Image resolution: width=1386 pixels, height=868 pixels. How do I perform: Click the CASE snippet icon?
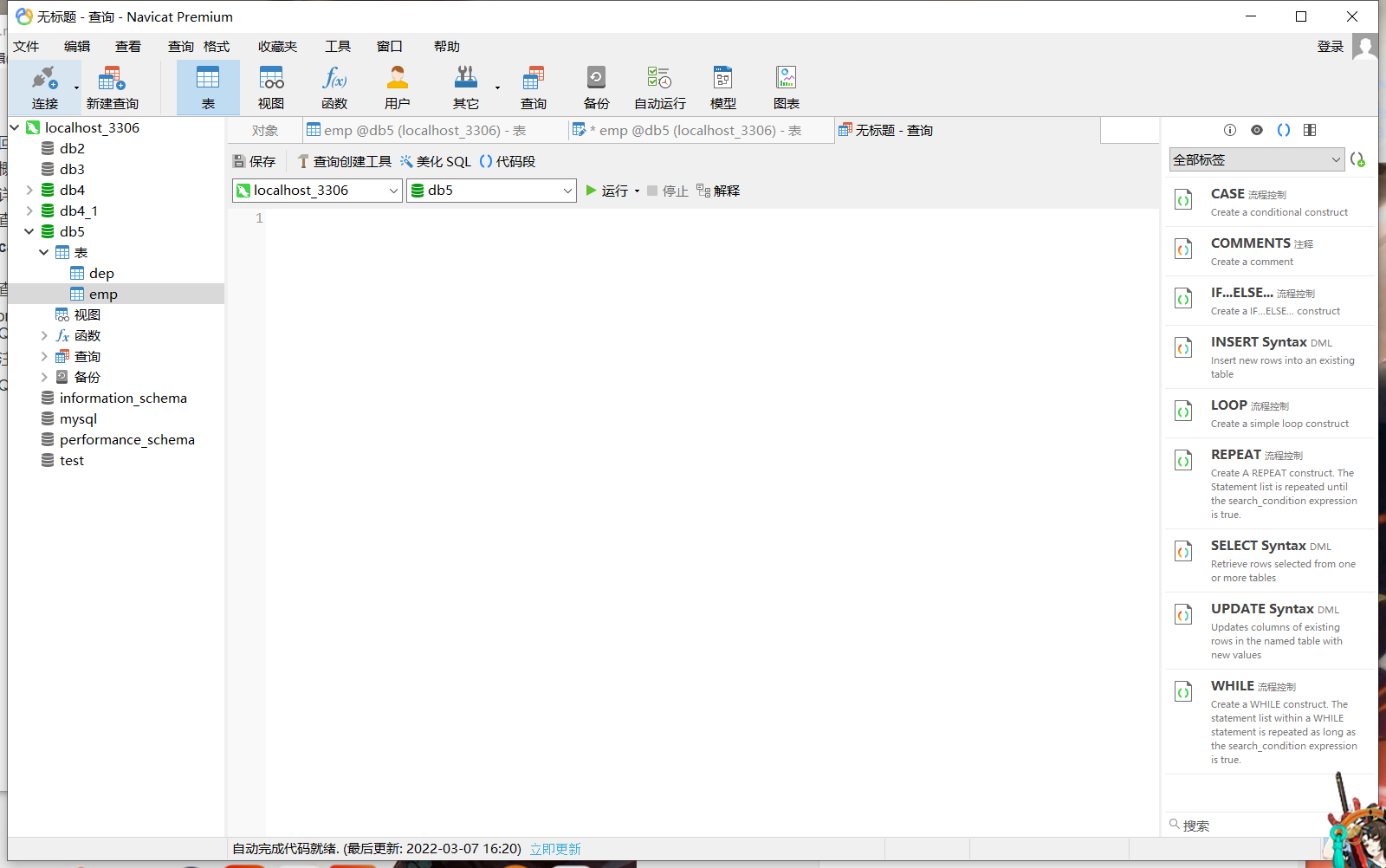(1183, 200)
